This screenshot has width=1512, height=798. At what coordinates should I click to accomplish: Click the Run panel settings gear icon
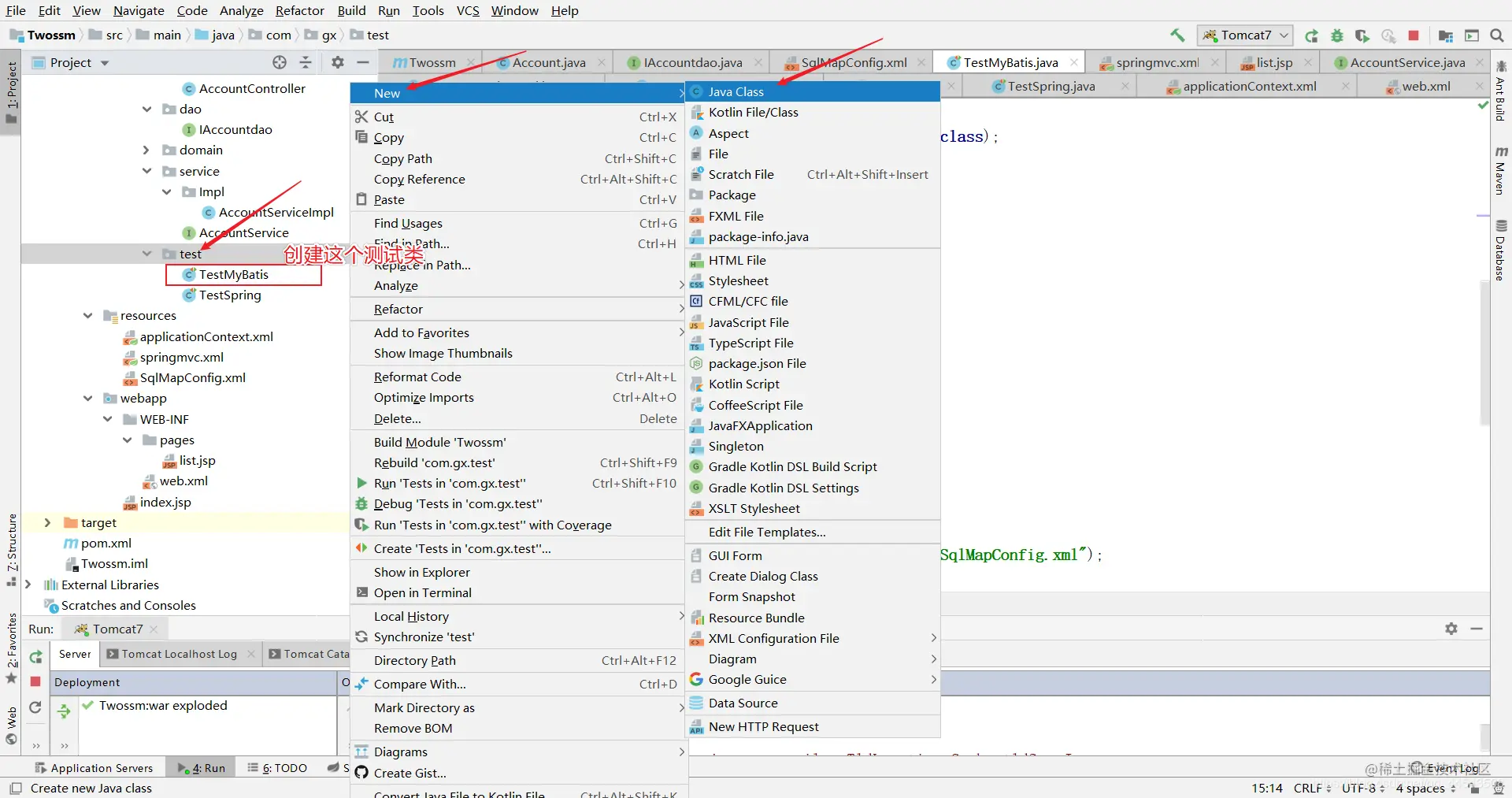coord(1451,629)
